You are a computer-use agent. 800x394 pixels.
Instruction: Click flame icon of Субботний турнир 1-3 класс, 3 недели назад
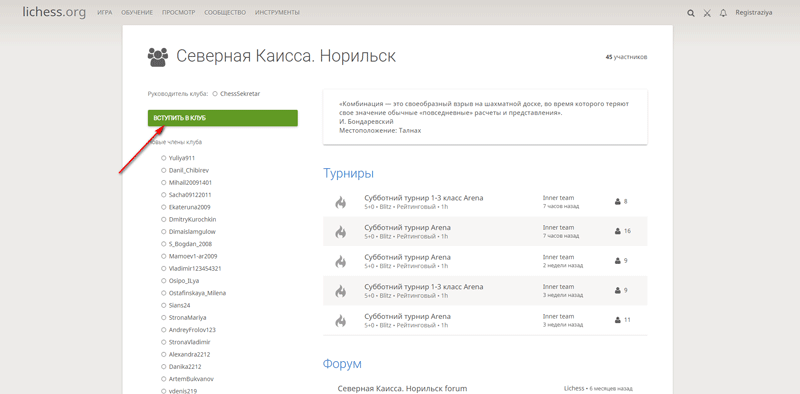click(x=340, y=291)
